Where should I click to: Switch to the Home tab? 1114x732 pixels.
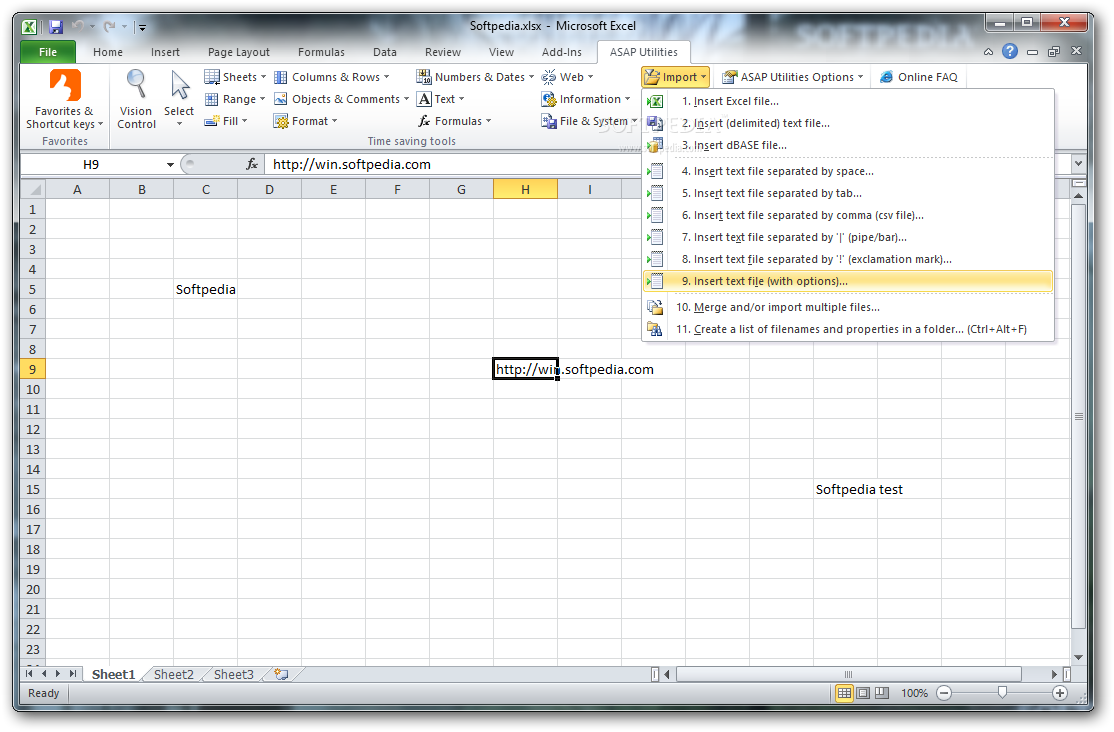[x=107, y=52]
